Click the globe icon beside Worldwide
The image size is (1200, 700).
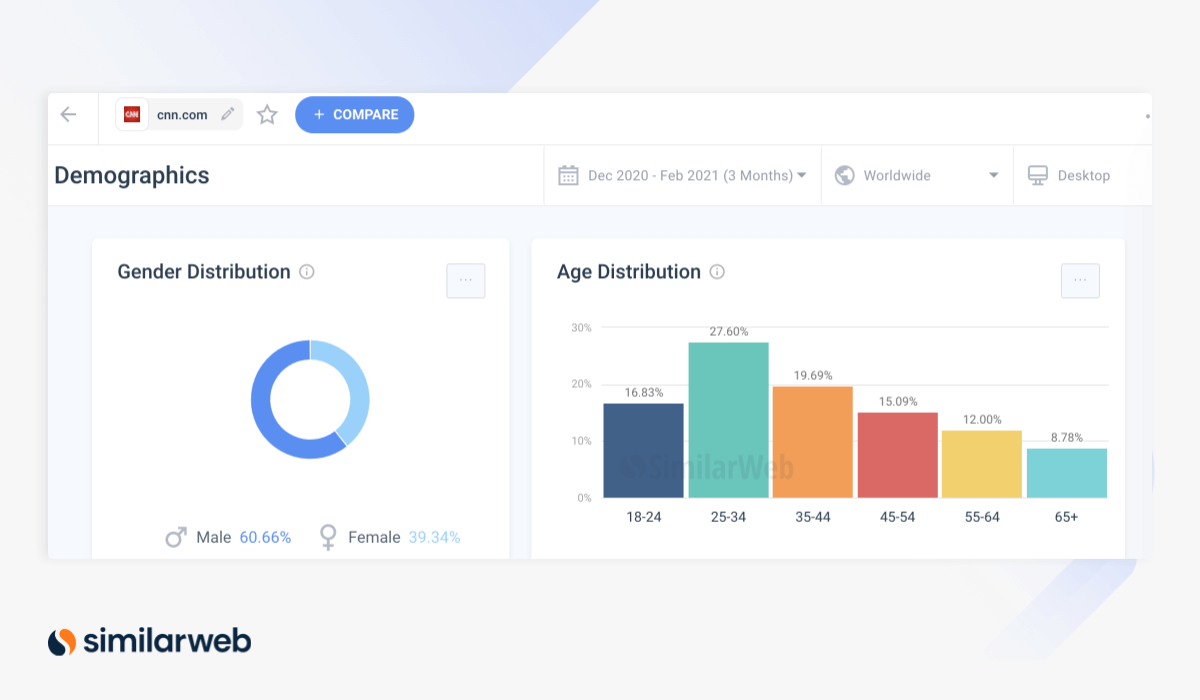(845, 176)
